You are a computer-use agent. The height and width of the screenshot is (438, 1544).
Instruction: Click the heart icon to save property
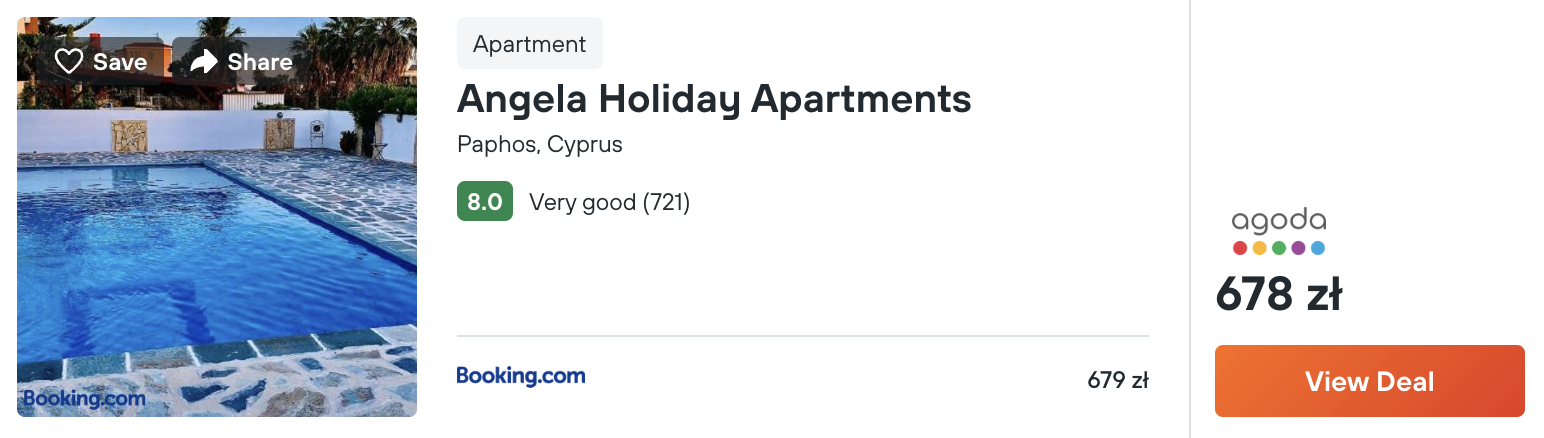[x=68, y=62]
